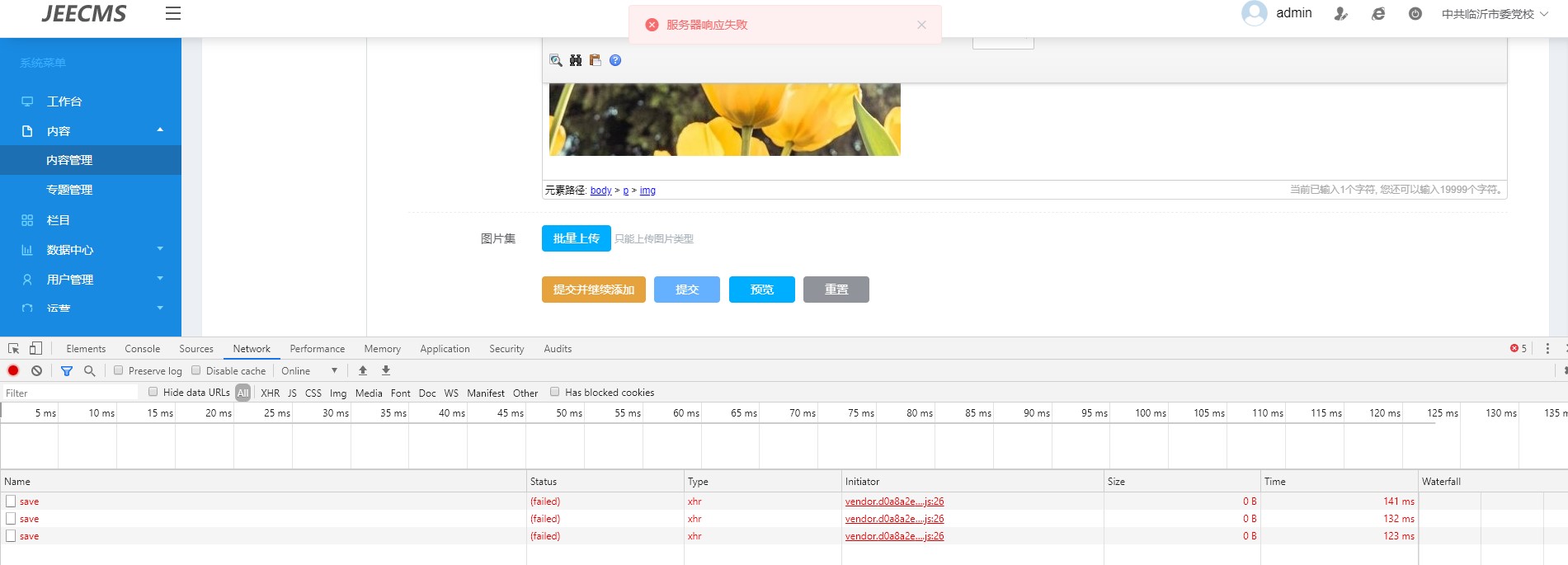Click the power logout icon in header

coord(1415,14)
